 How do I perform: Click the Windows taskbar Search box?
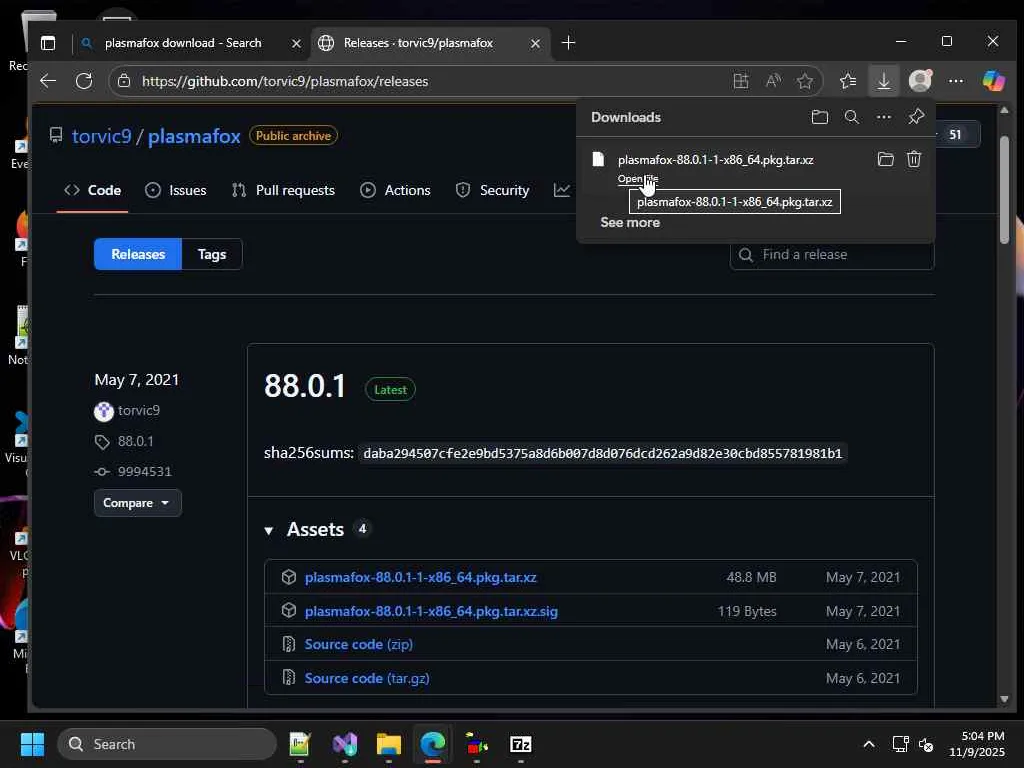coord(167,744)
